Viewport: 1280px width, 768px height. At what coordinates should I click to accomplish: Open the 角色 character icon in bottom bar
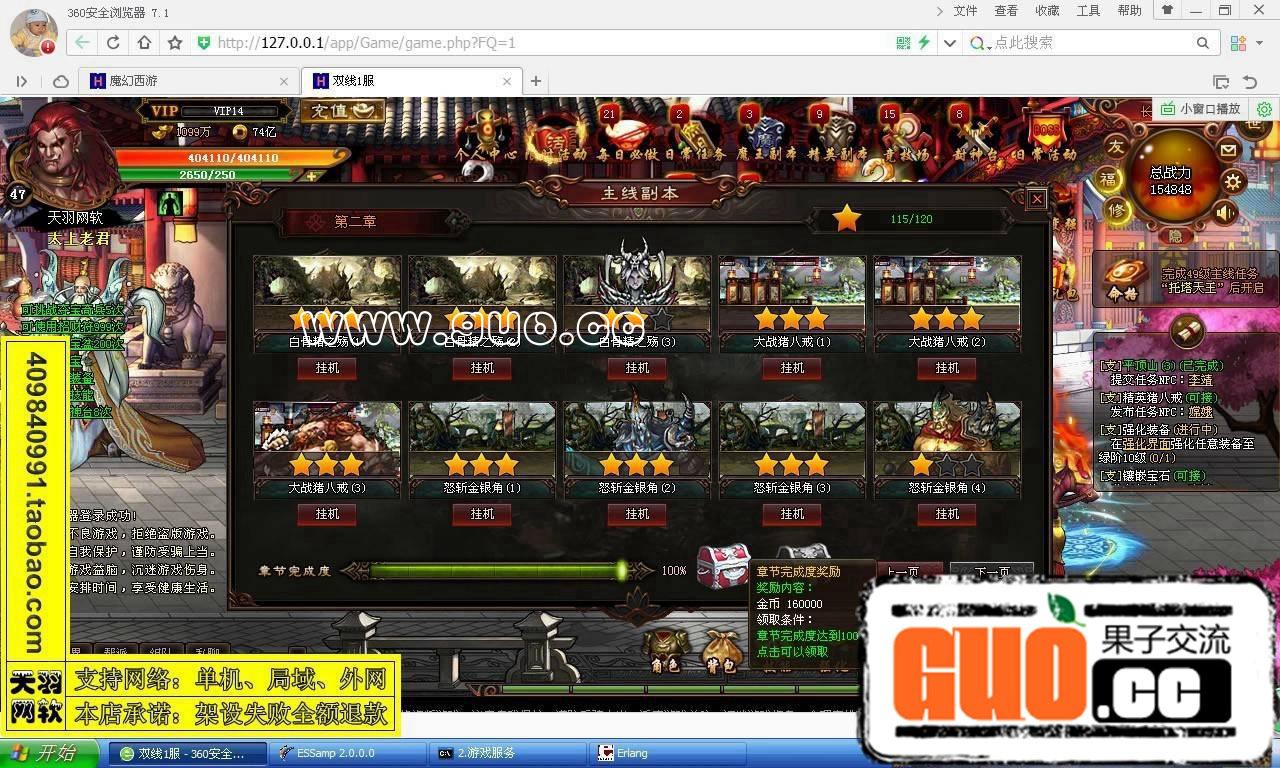(665, 651)
